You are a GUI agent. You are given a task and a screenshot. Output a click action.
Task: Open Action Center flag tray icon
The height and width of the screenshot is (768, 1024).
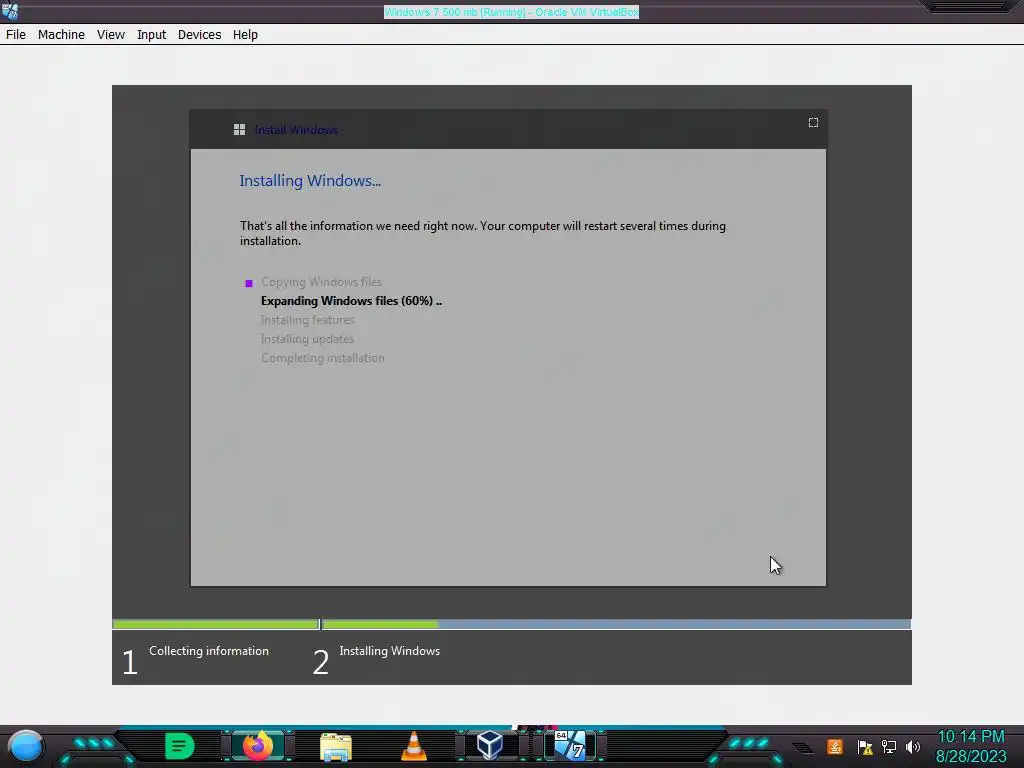click(x=865, y=747)
